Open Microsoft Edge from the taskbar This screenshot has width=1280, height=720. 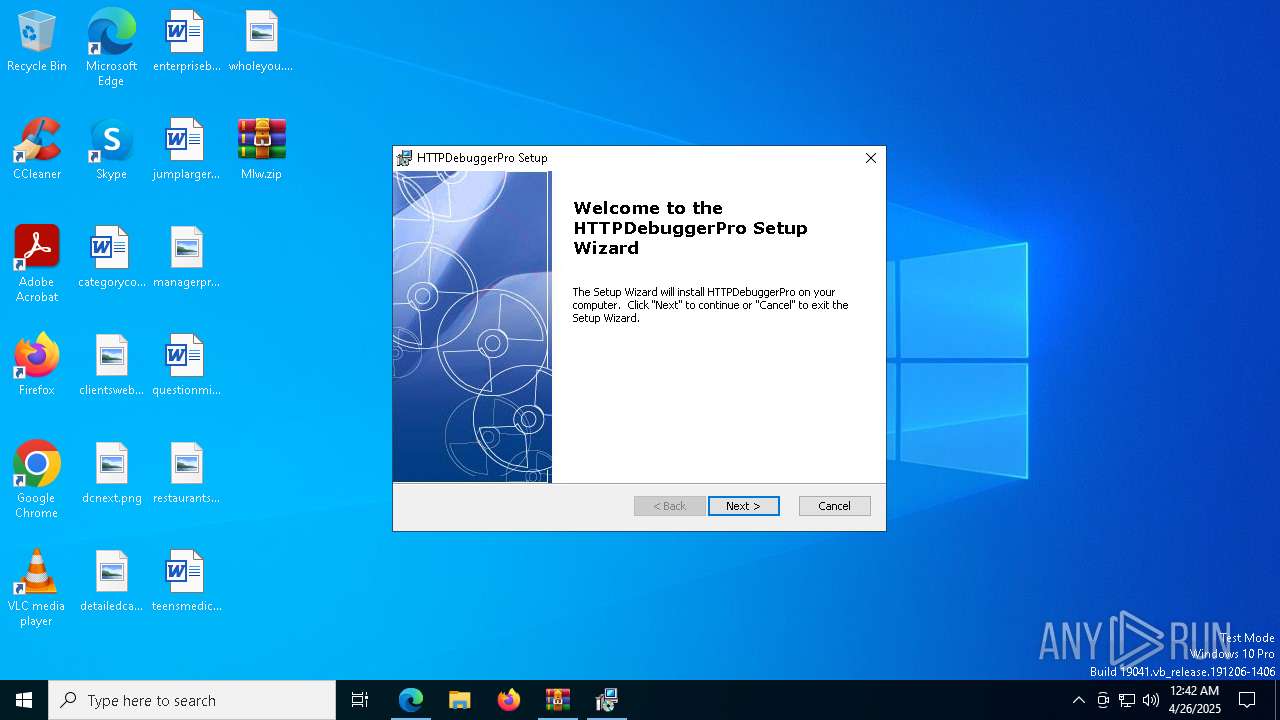click(411, 700)
